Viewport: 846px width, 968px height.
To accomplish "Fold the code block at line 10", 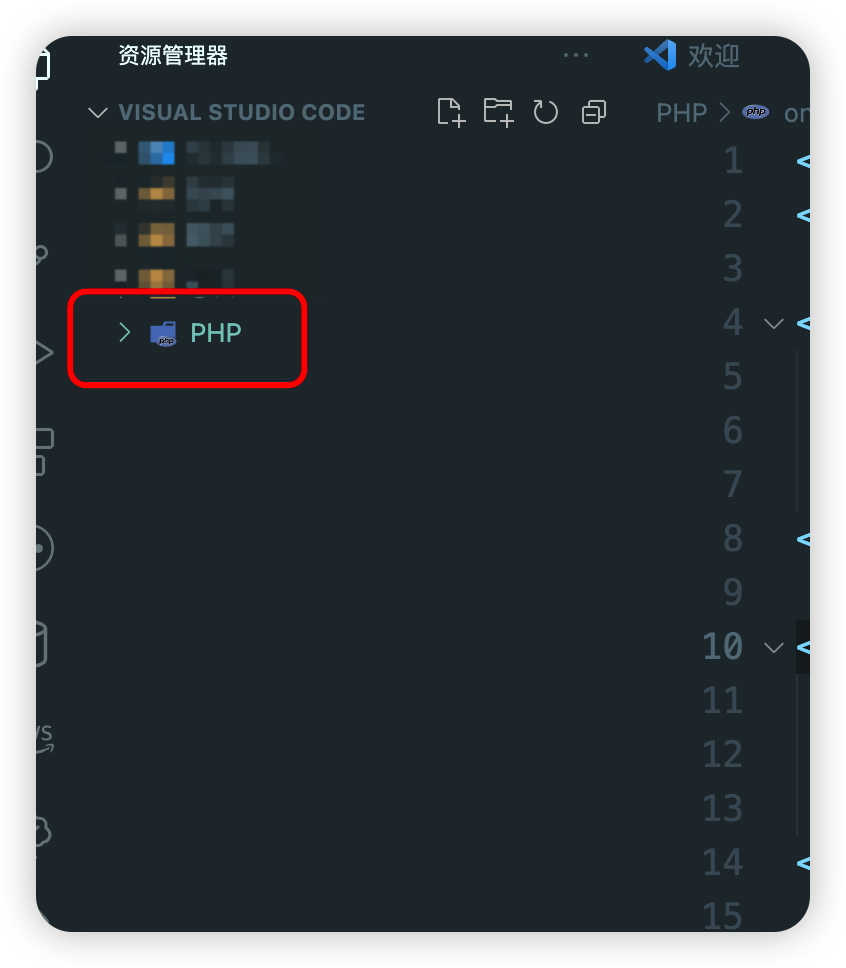I will pos(774,647).
